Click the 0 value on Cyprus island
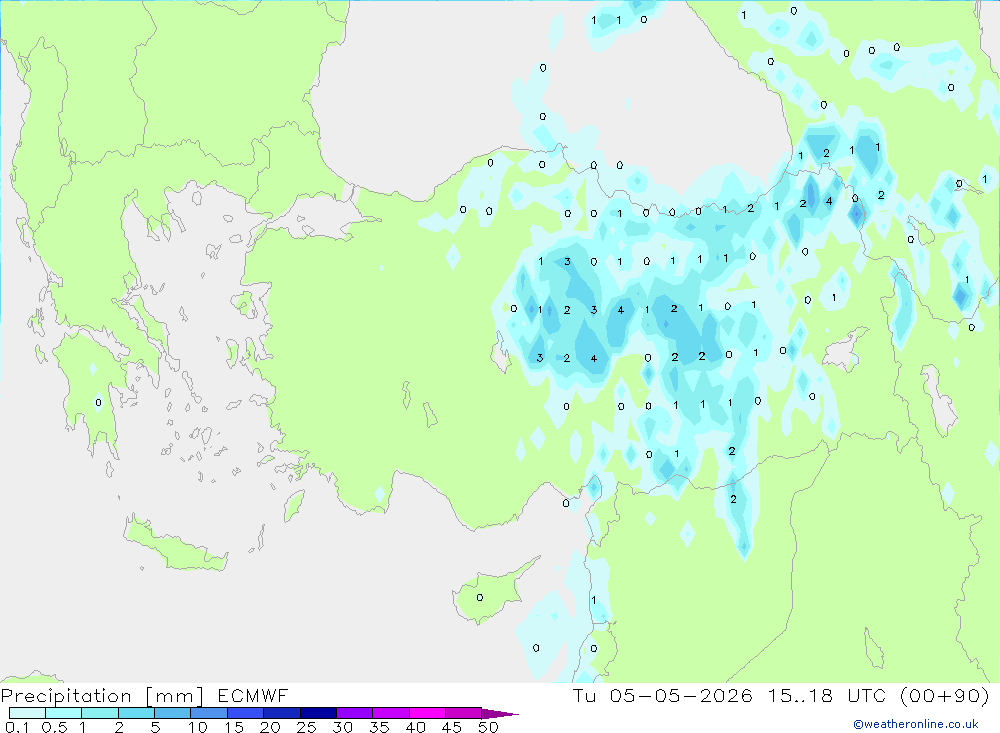The height and width of the screenshot is (733, 1000). (480, 598)
